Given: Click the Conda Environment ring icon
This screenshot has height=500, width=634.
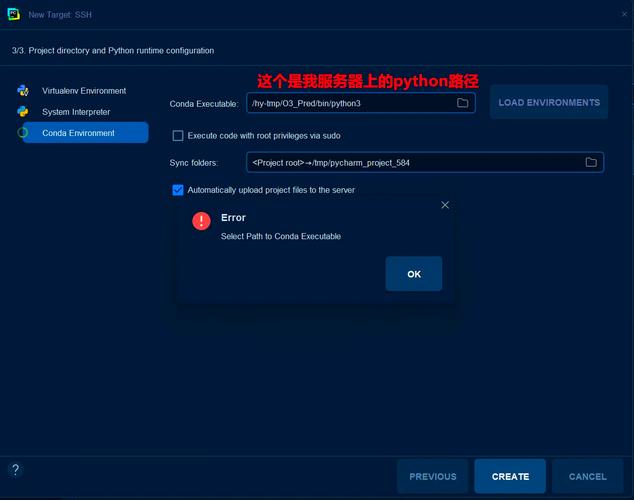Looking at the screenshot, I should [23, 133].
